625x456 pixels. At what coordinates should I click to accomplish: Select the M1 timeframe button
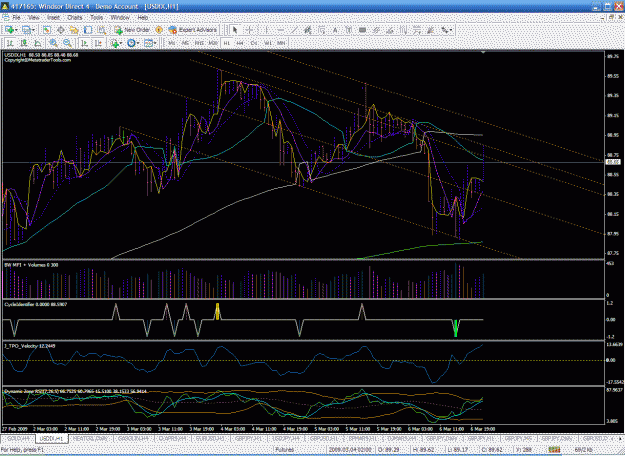(172, 43)
